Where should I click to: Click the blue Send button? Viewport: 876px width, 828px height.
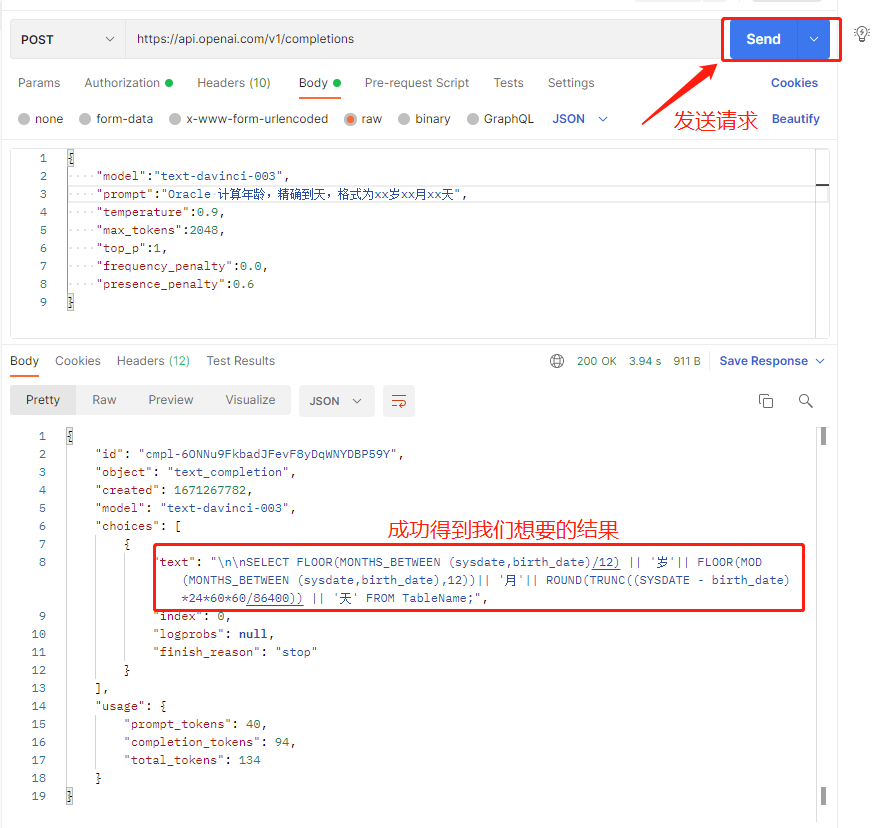pyautogui.click(x=763, y=39)
